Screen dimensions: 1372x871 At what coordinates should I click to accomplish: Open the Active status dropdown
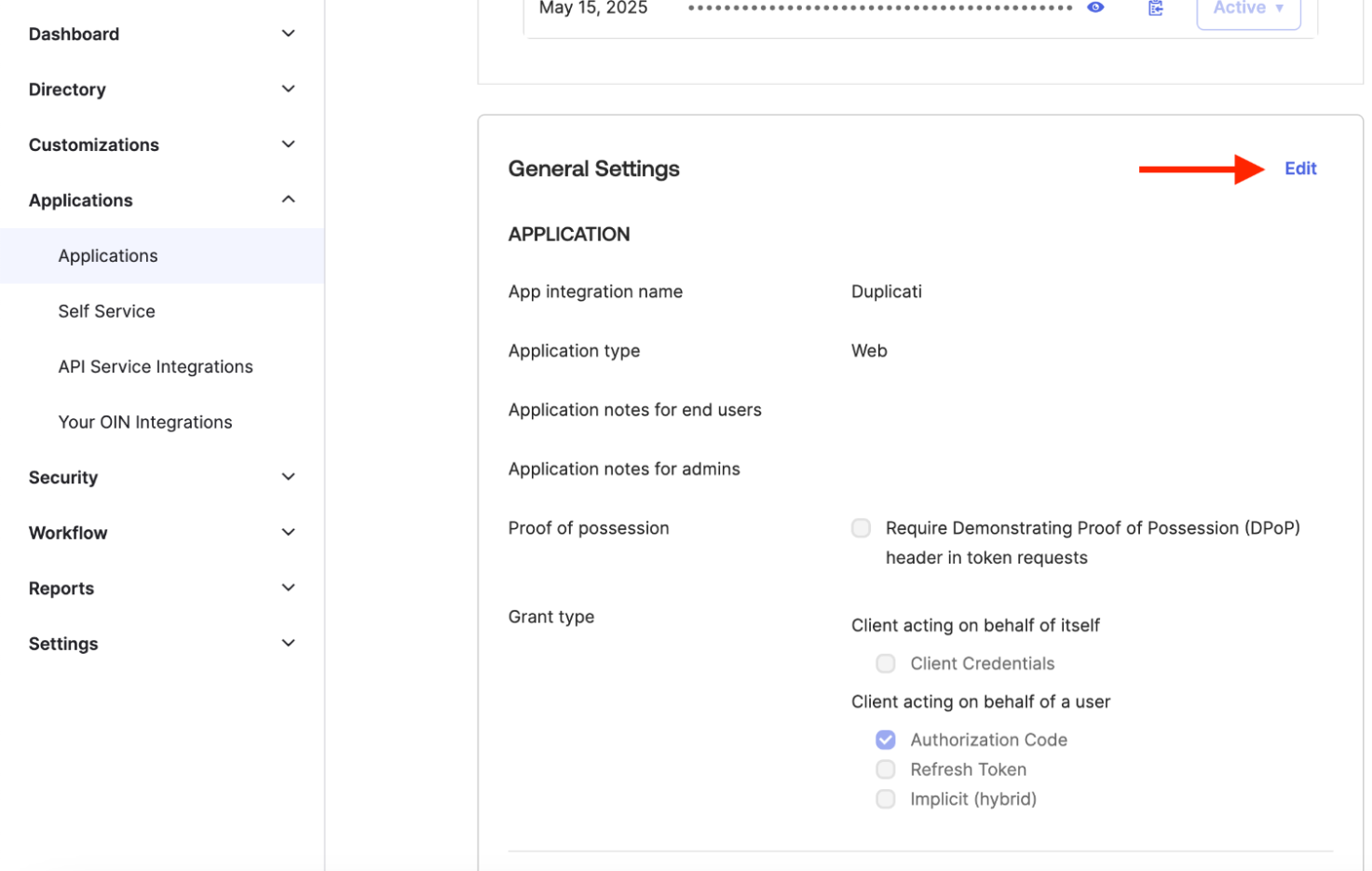pos(1247,9)
